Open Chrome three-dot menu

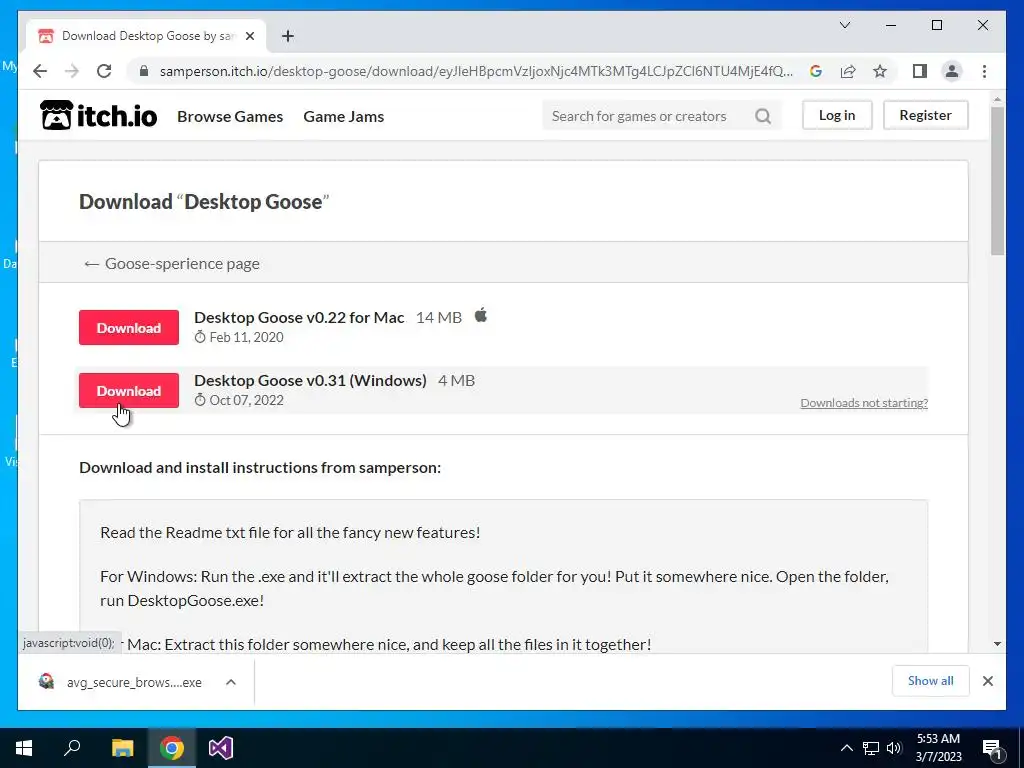[984, 71]
